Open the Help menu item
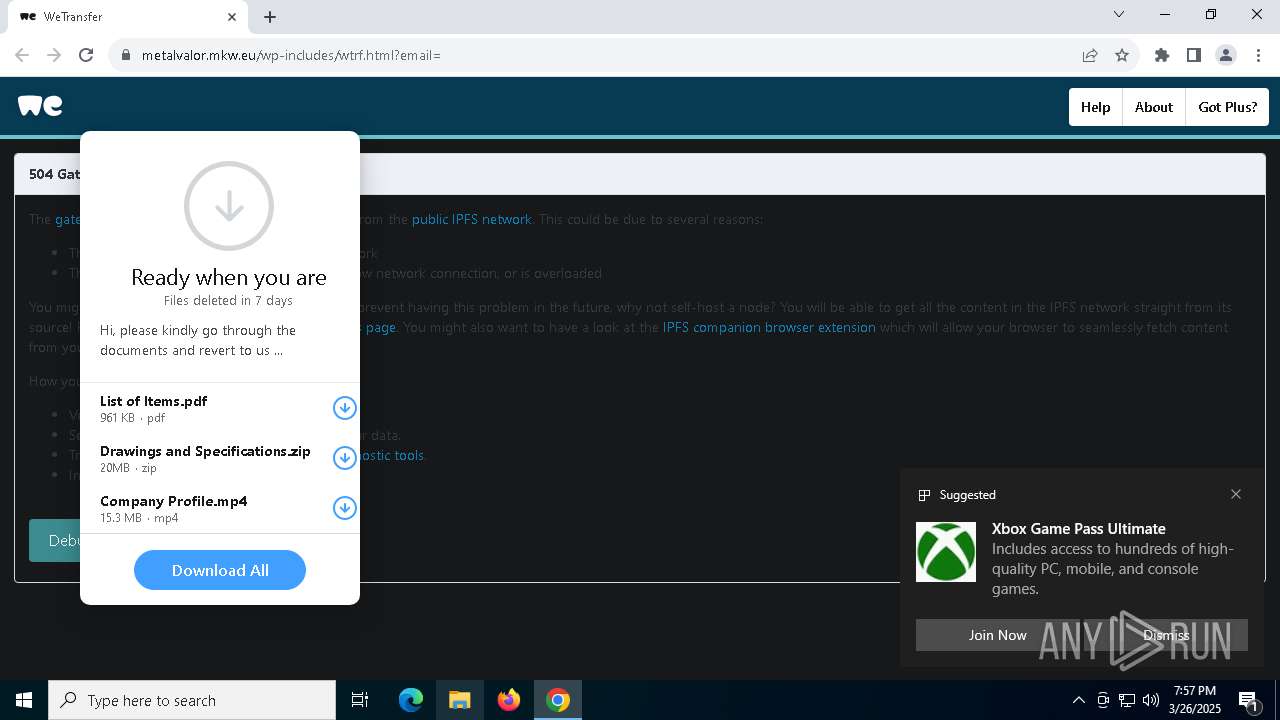Image resolution: width=1280 pixels, height=720 pixels. pyautogui.click(x=1095, y=107)
